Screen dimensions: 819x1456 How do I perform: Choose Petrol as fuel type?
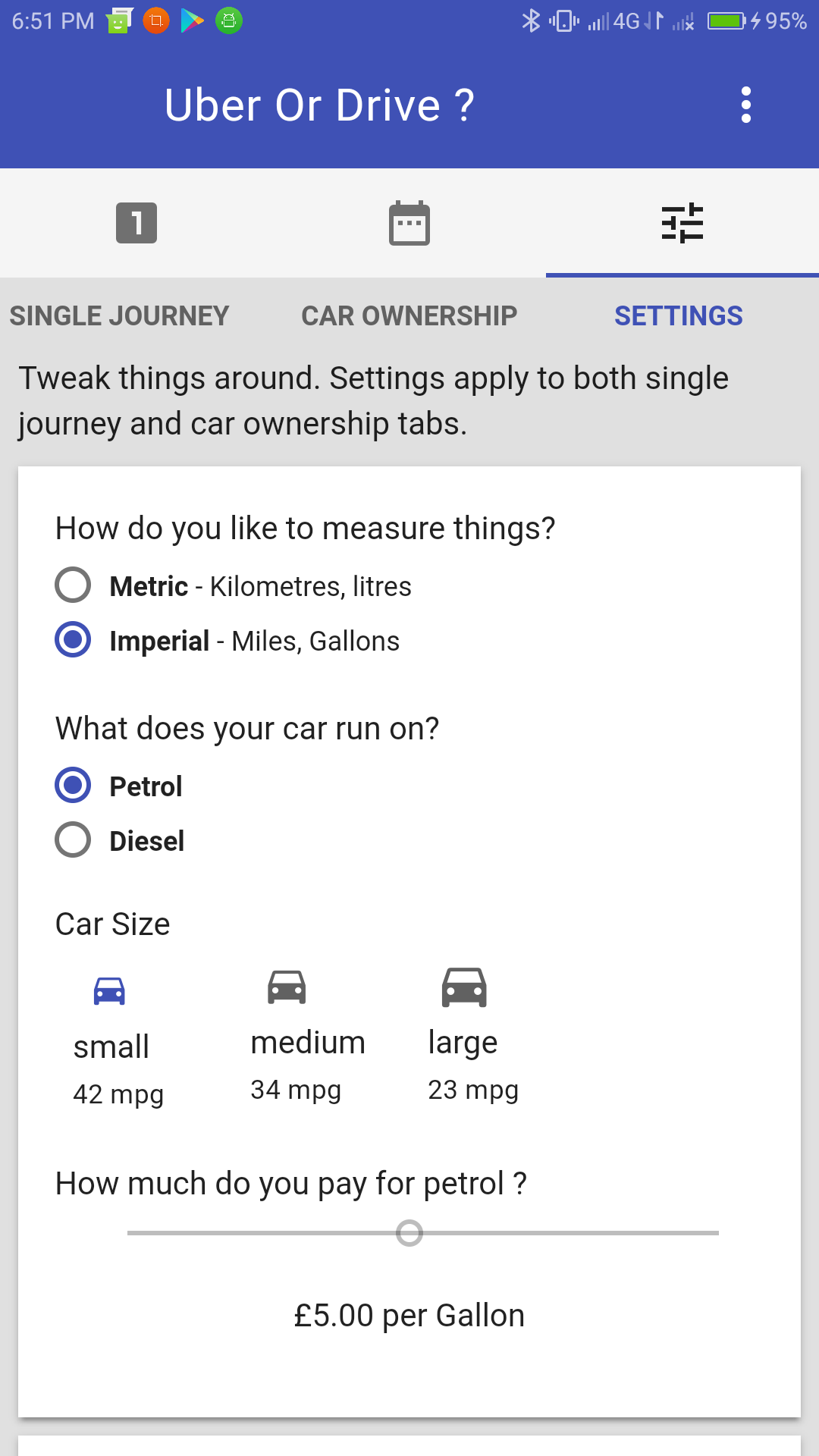point(73,786)
